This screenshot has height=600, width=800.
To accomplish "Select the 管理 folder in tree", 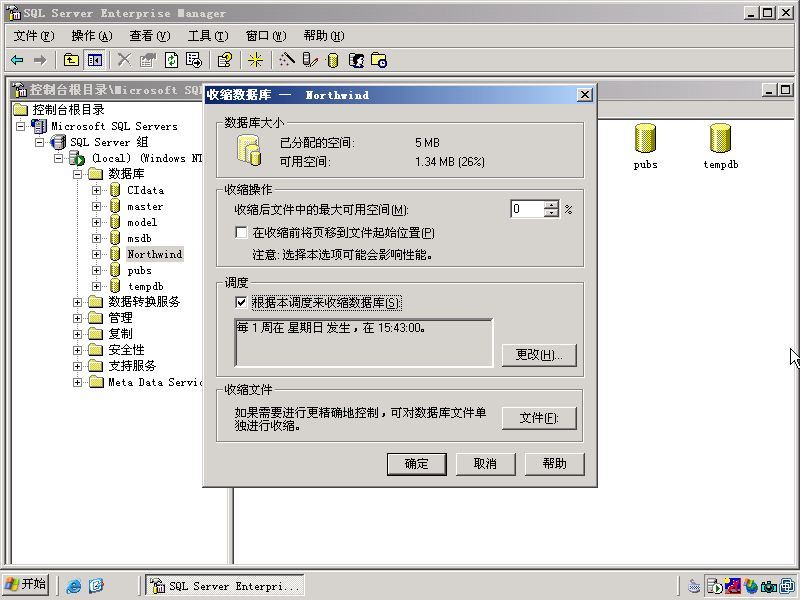I will [x=120, y=318].
